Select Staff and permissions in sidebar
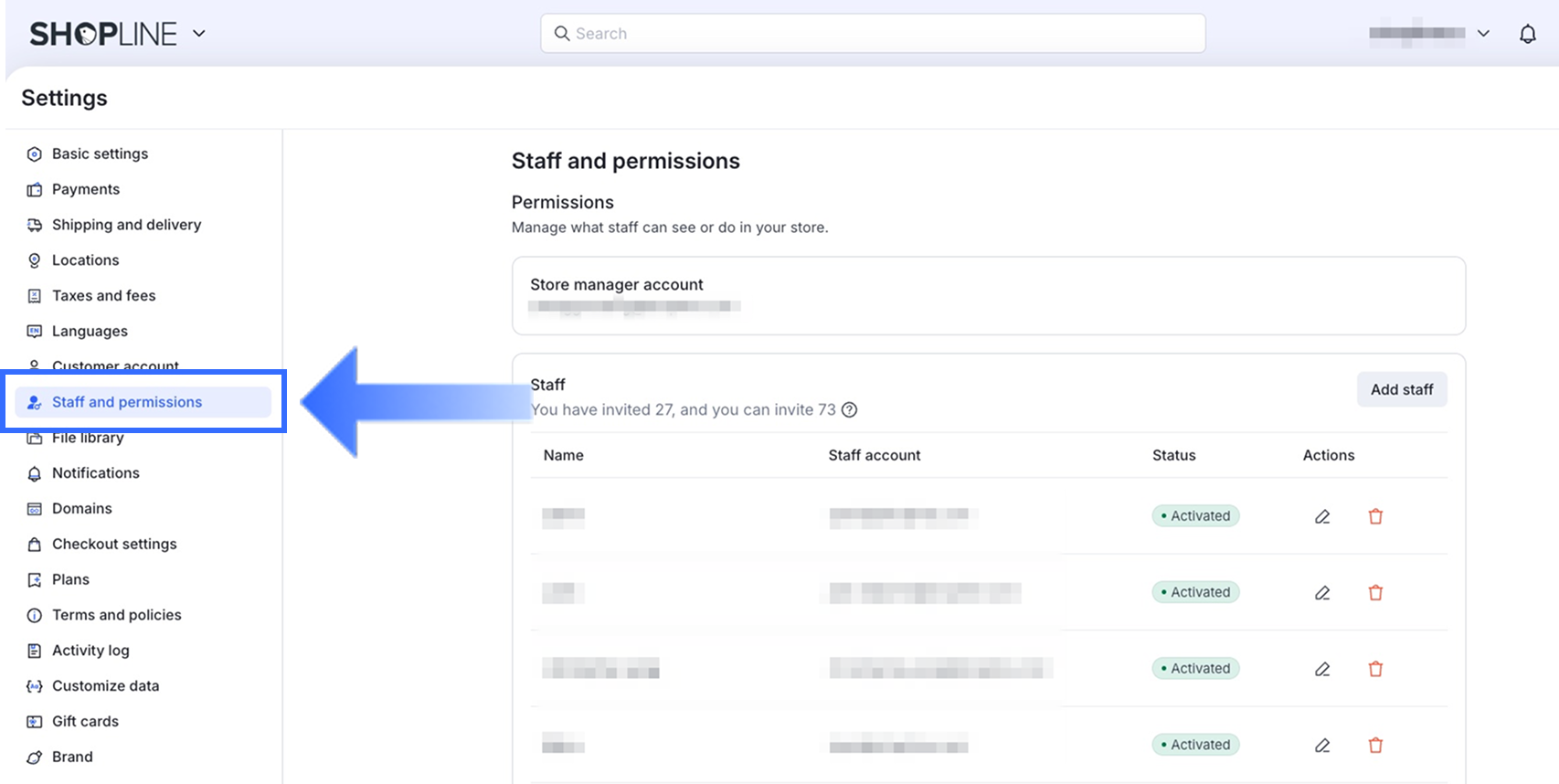Viewport: 1559px width, 784px height. point(127,402)
